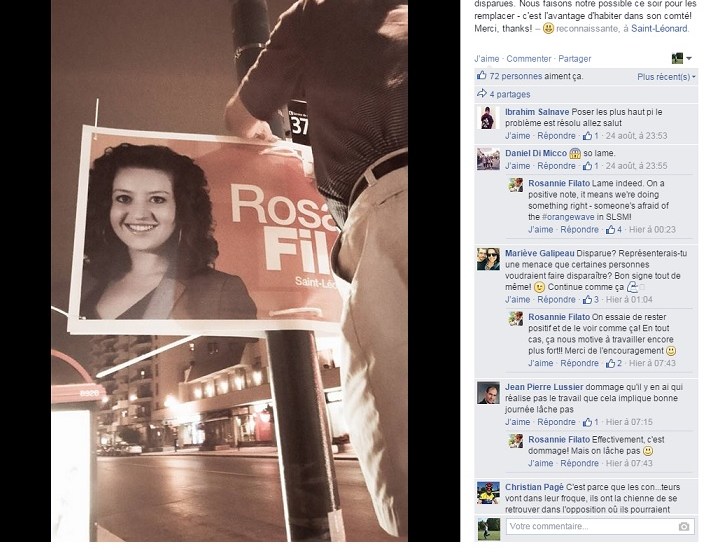Open Christian Pagé's profile name link
The image size is (714, 552).
534,487
